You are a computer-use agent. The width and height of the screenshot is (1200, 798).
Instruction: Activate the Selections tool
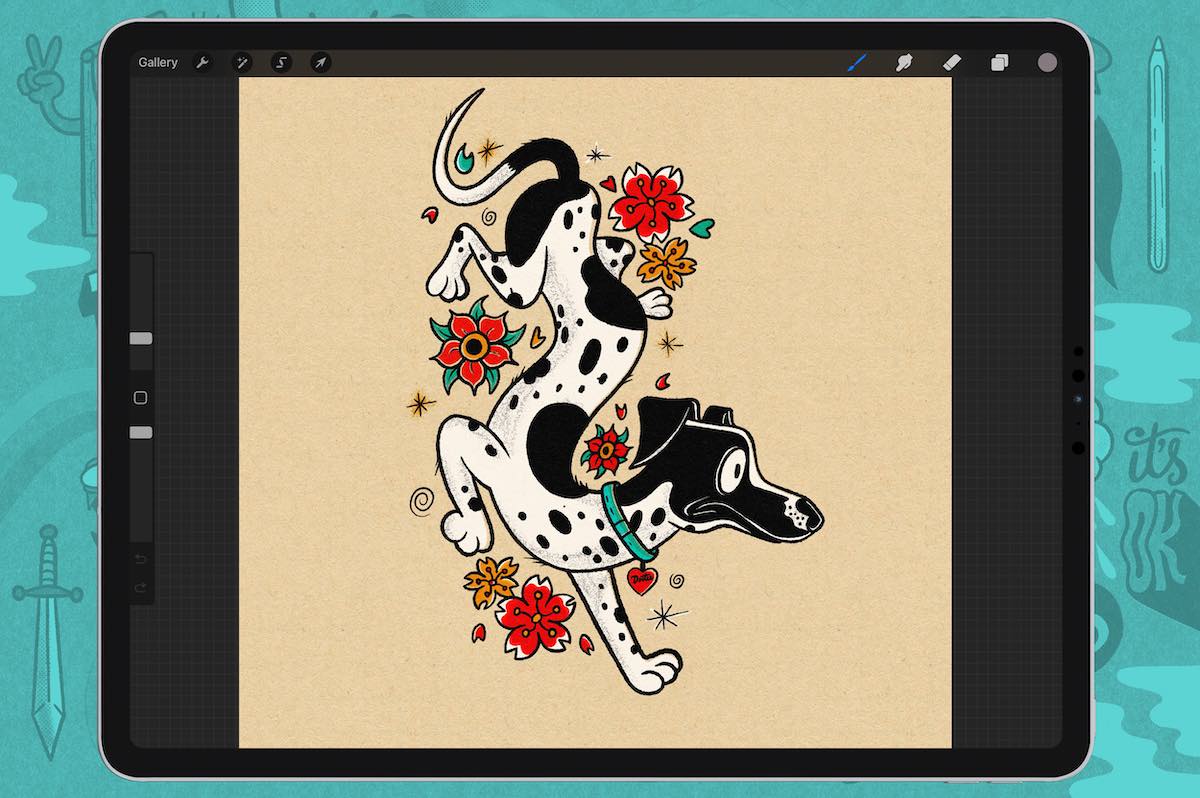tap(281, 62)
